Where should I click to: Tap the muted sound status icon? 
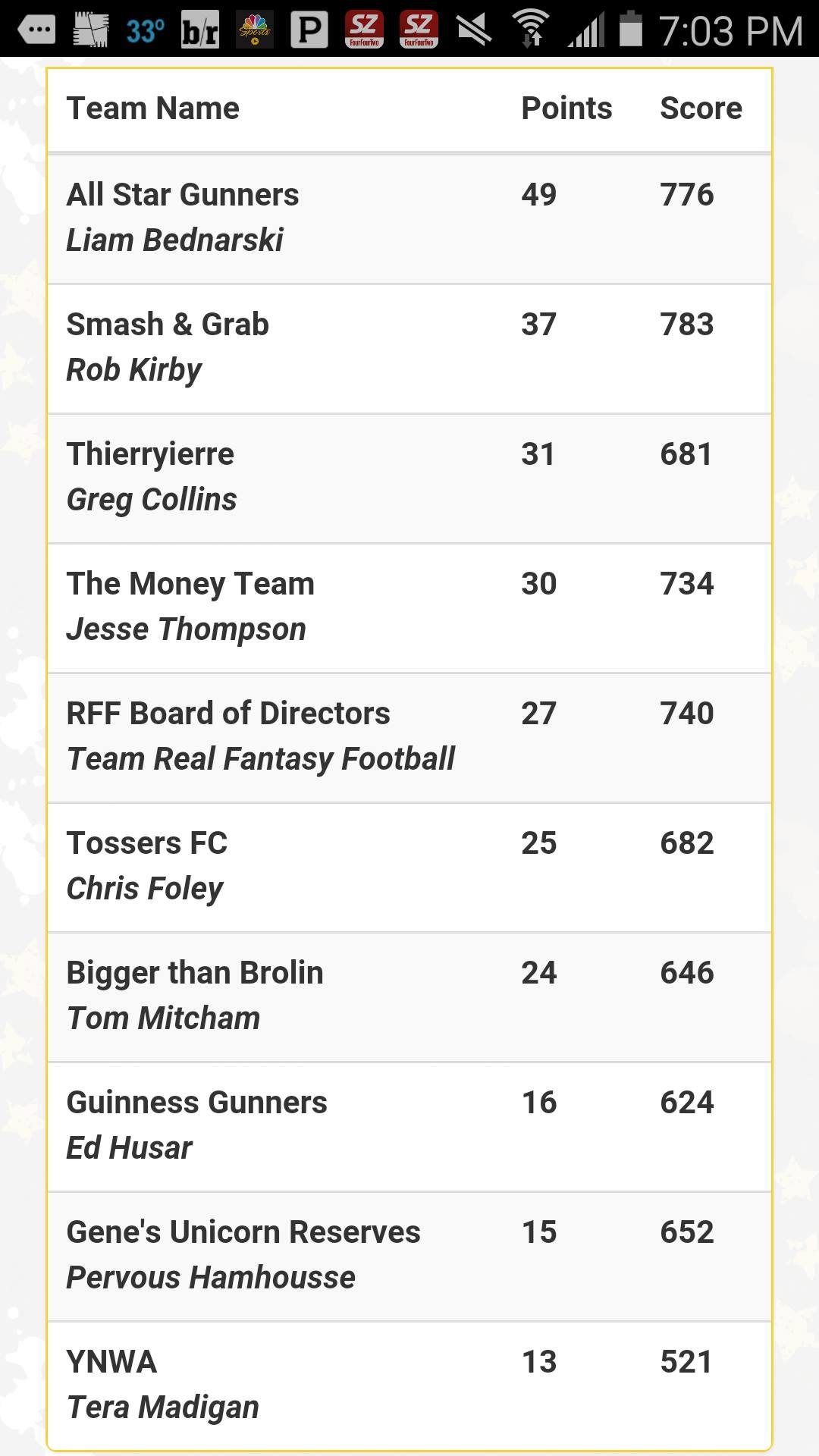tap(474, 30)
